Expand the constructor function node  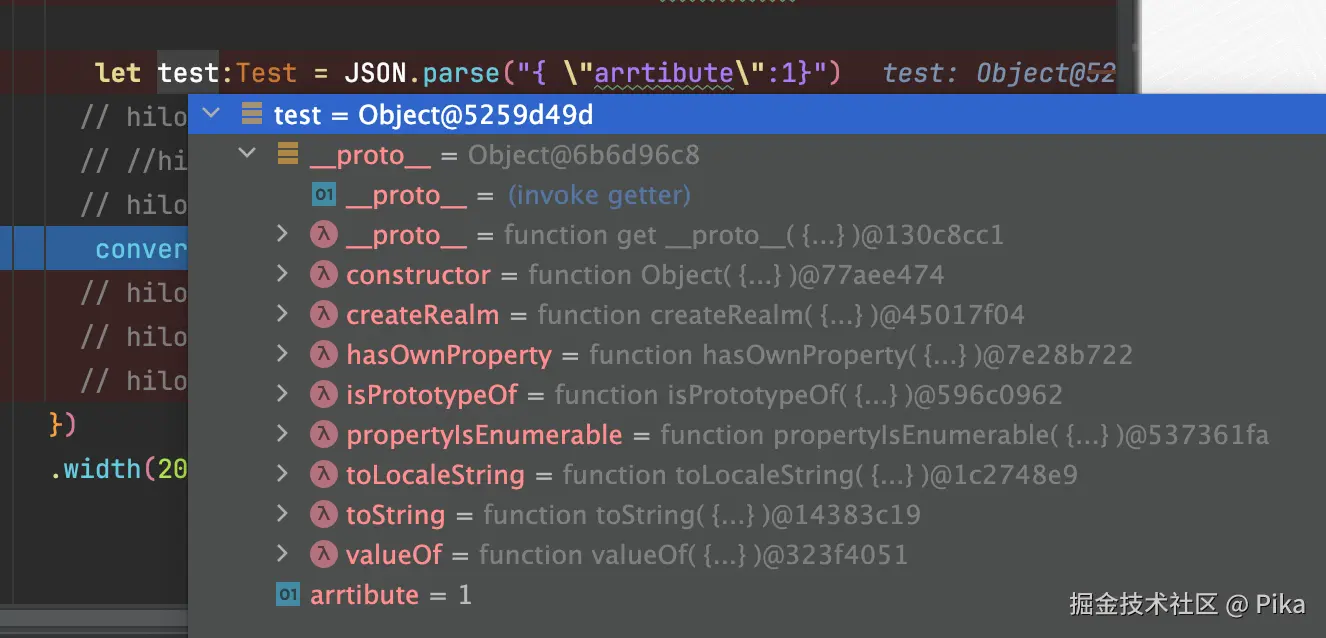[282, 275]
